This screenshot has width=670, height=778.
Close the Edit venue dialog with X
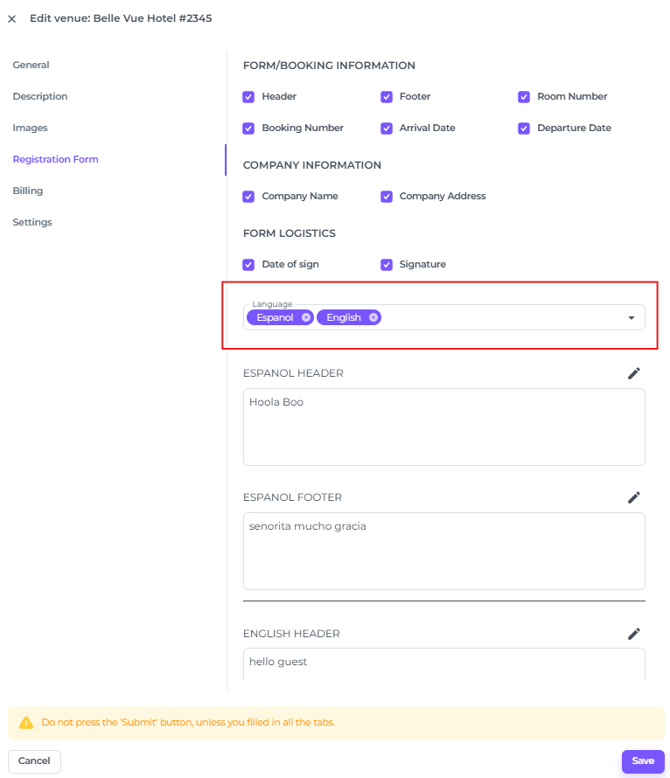pos(12,19)
